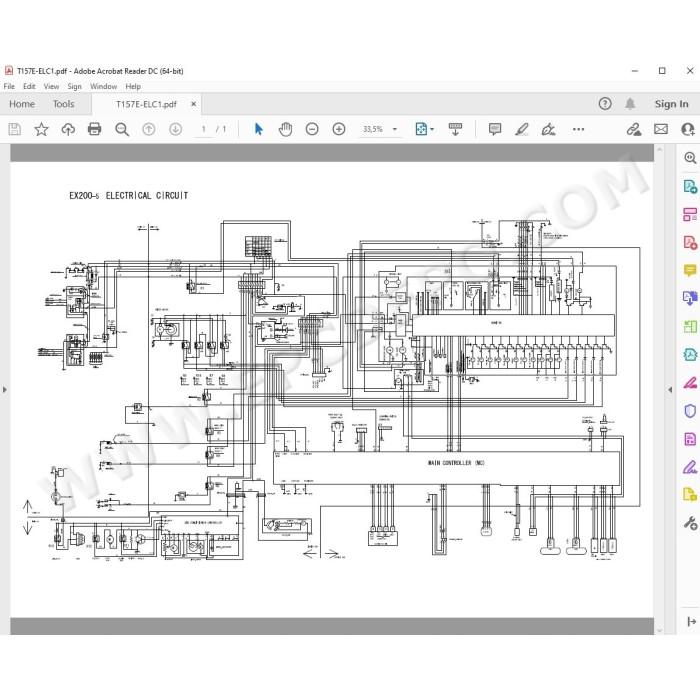Click the Save file icon
700x700 pixels.
click(x=15, y=129)
